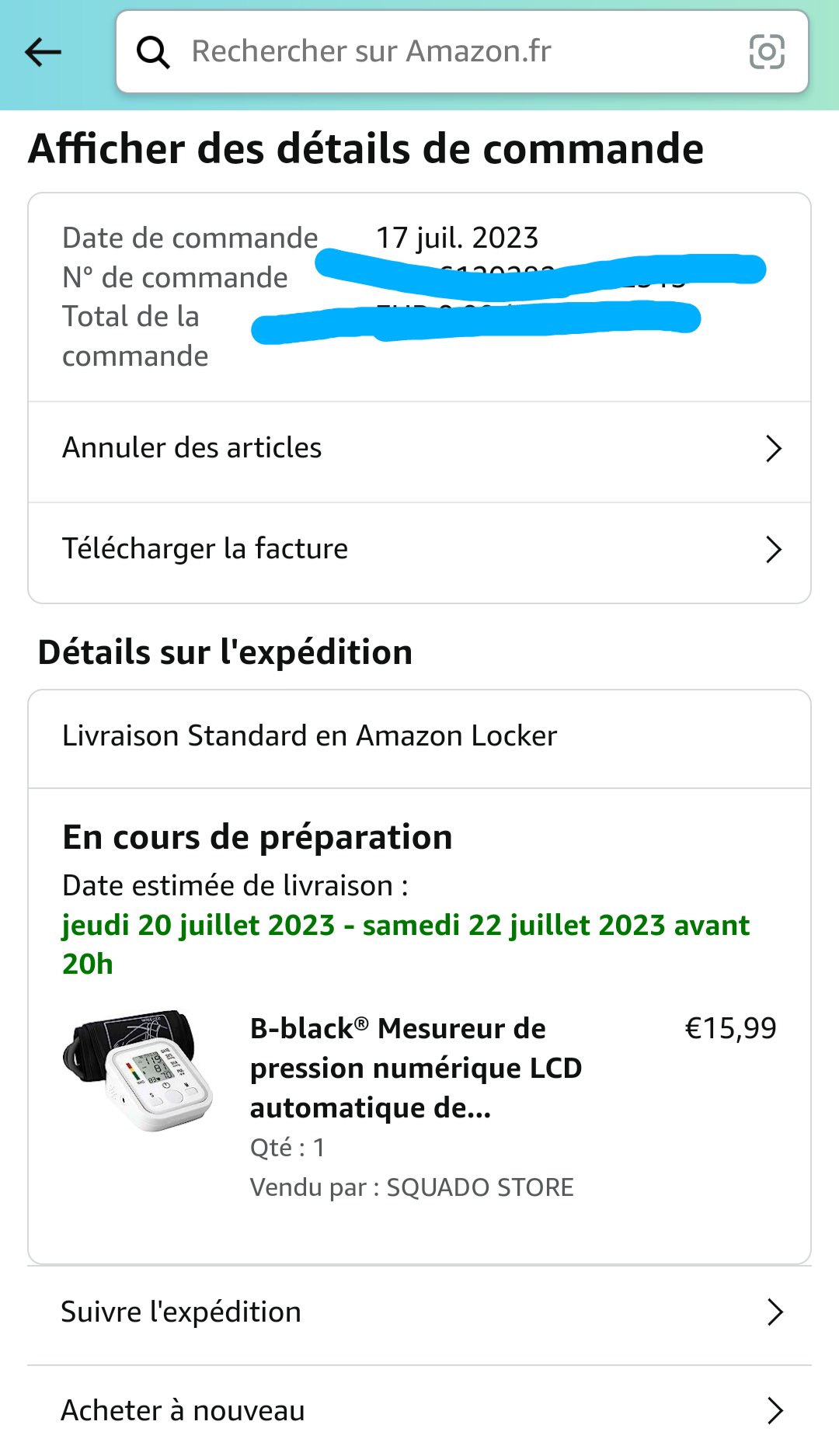The width and height of the screenshot is (839, 1456).
Task: Tap the back arrow icon
Action: [43, 53]
